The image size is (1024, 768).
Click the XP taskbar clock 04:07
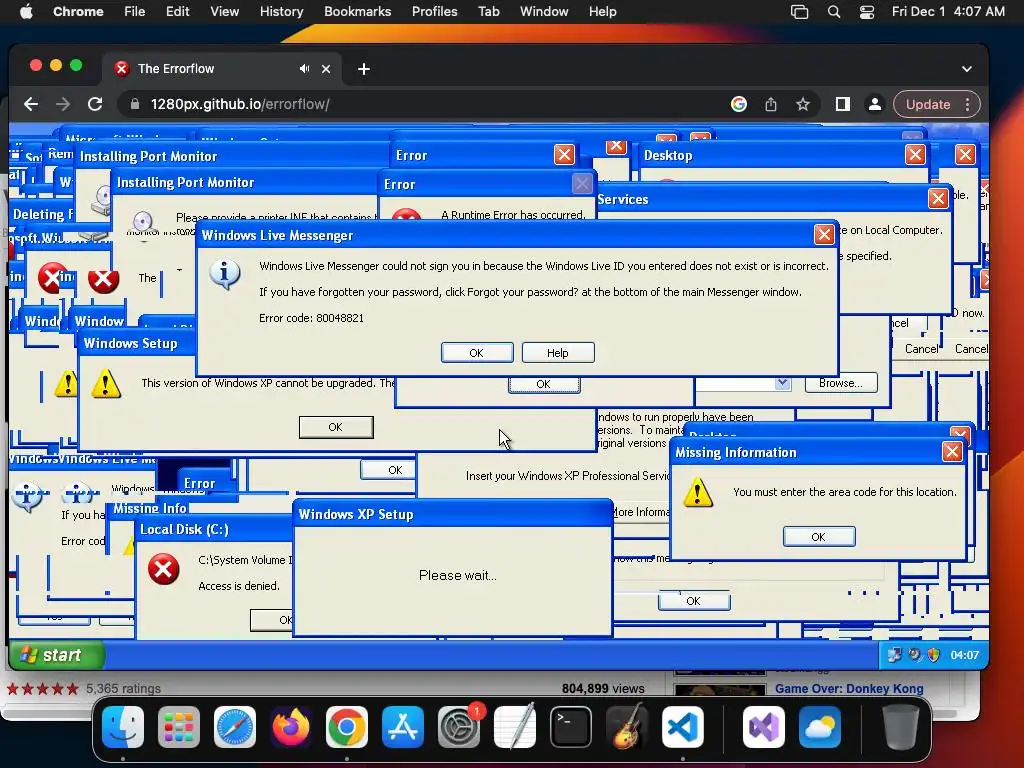pyautogui.click(x=965, y=655)
